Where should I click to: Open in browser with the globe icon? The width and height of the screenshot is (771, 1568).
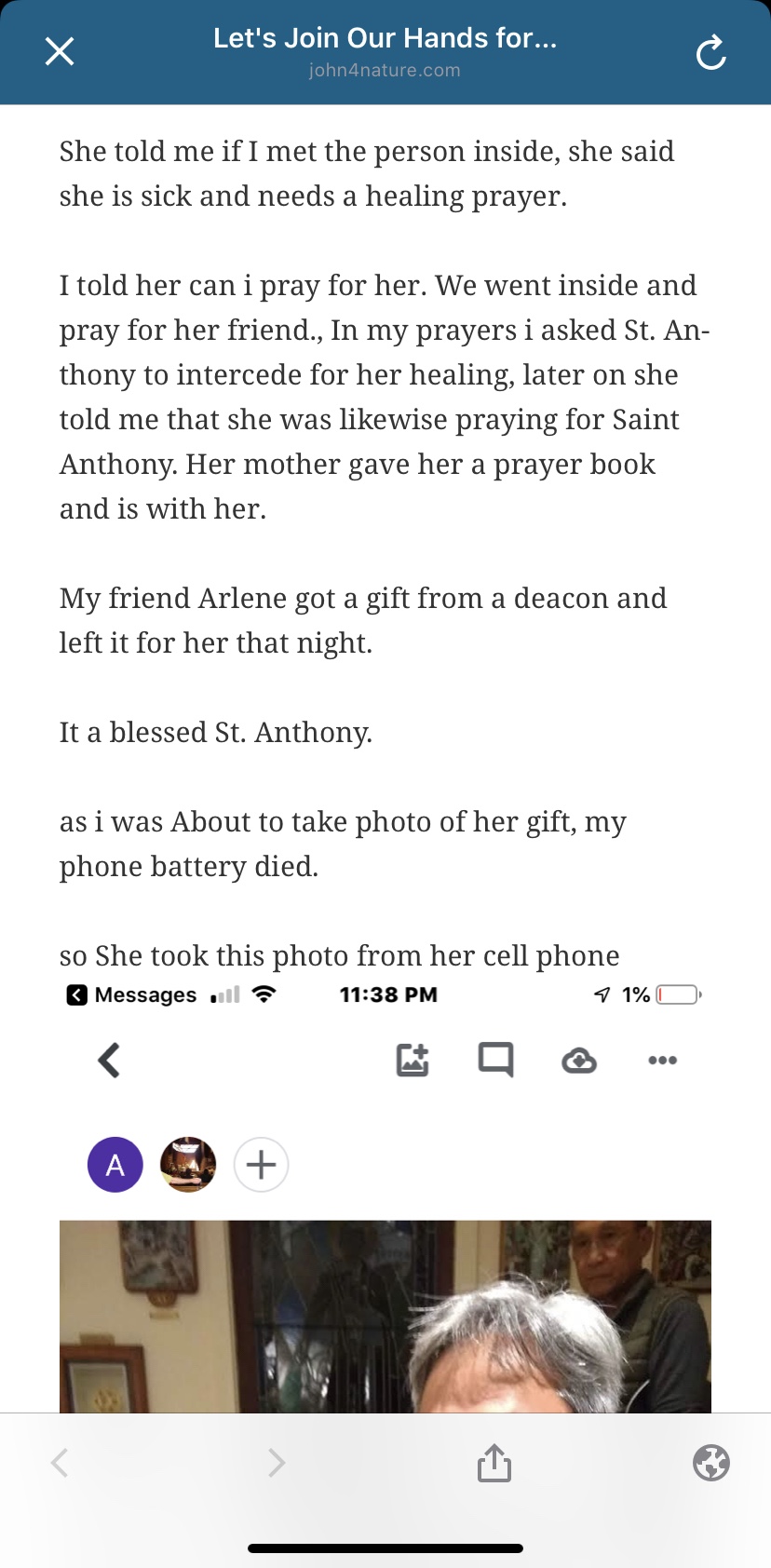coord(711,1463)
